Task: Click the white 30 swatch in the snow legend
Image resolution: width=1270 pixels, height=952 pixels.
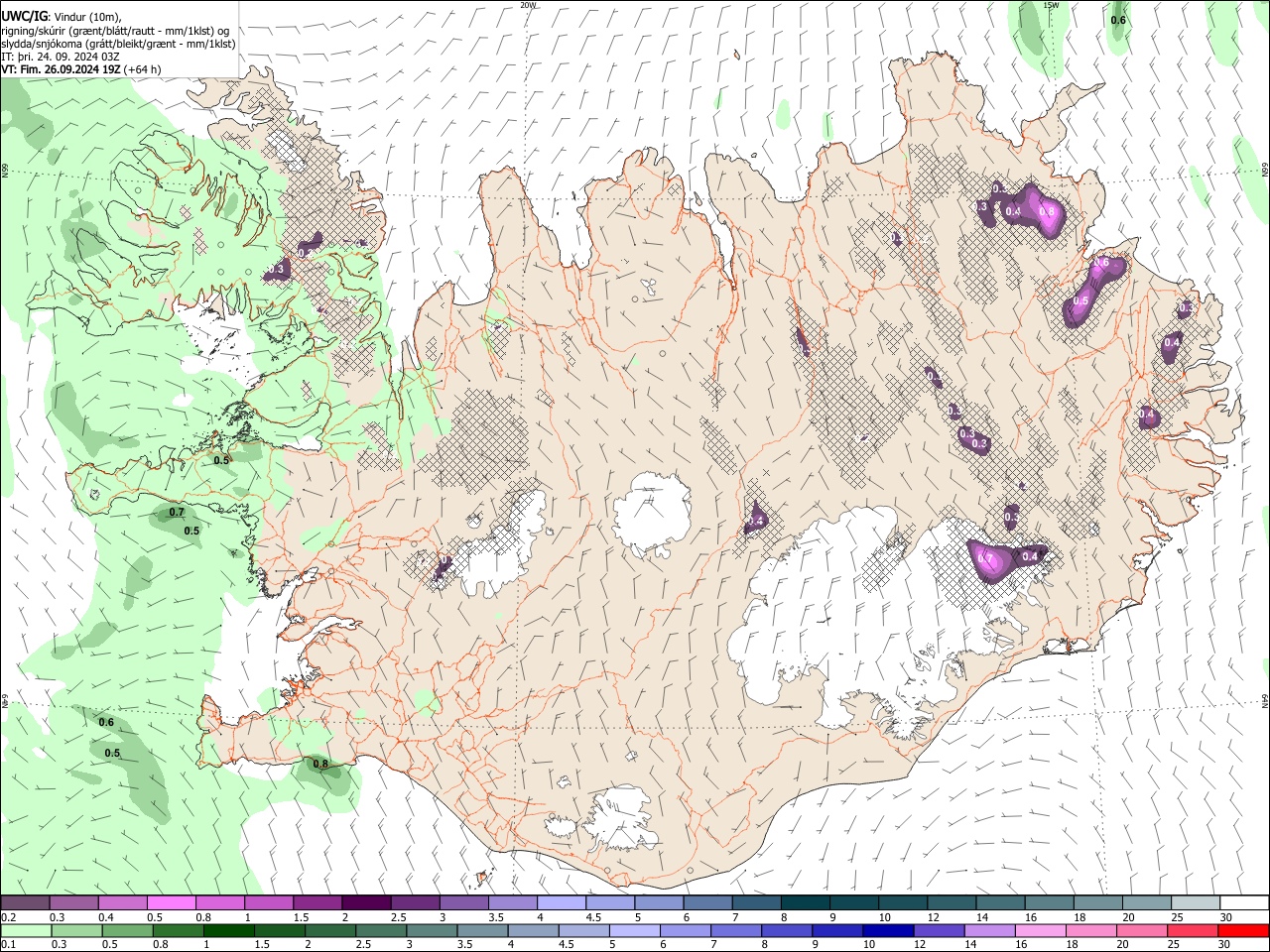Action: click(1245, 903)
